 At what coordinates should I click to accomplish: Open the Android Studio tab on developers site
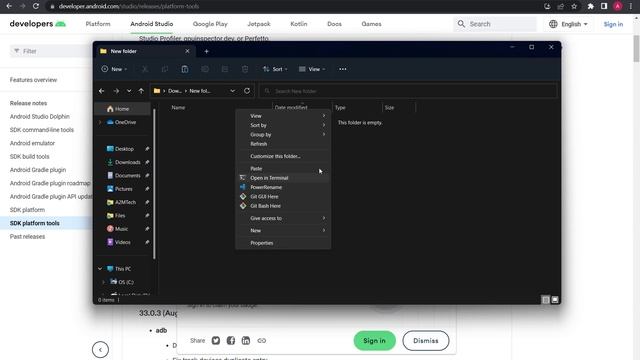coord(152,24)
